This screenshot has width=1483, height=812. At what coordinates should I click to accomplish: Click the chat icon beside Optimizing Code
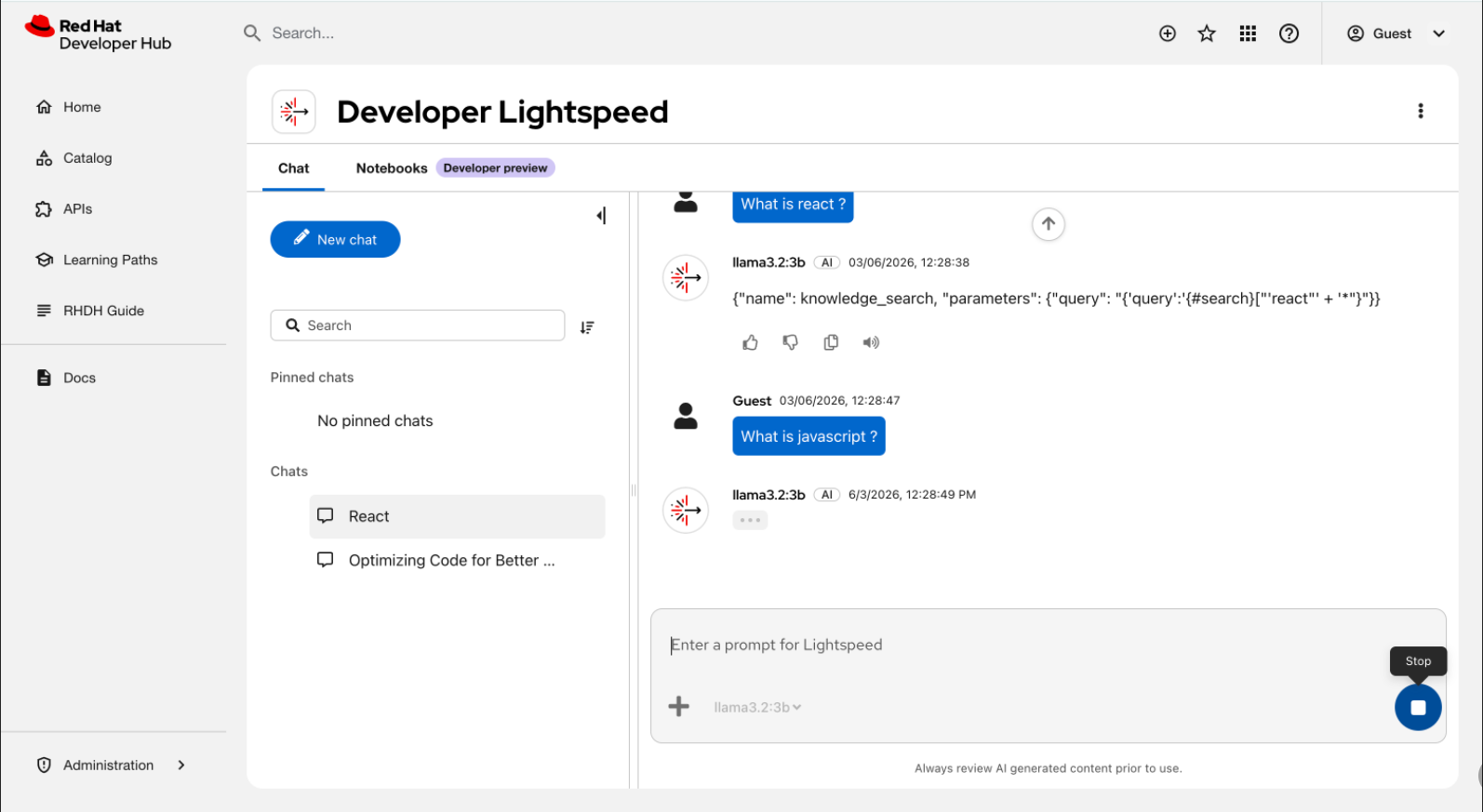(x=325, y=559)
